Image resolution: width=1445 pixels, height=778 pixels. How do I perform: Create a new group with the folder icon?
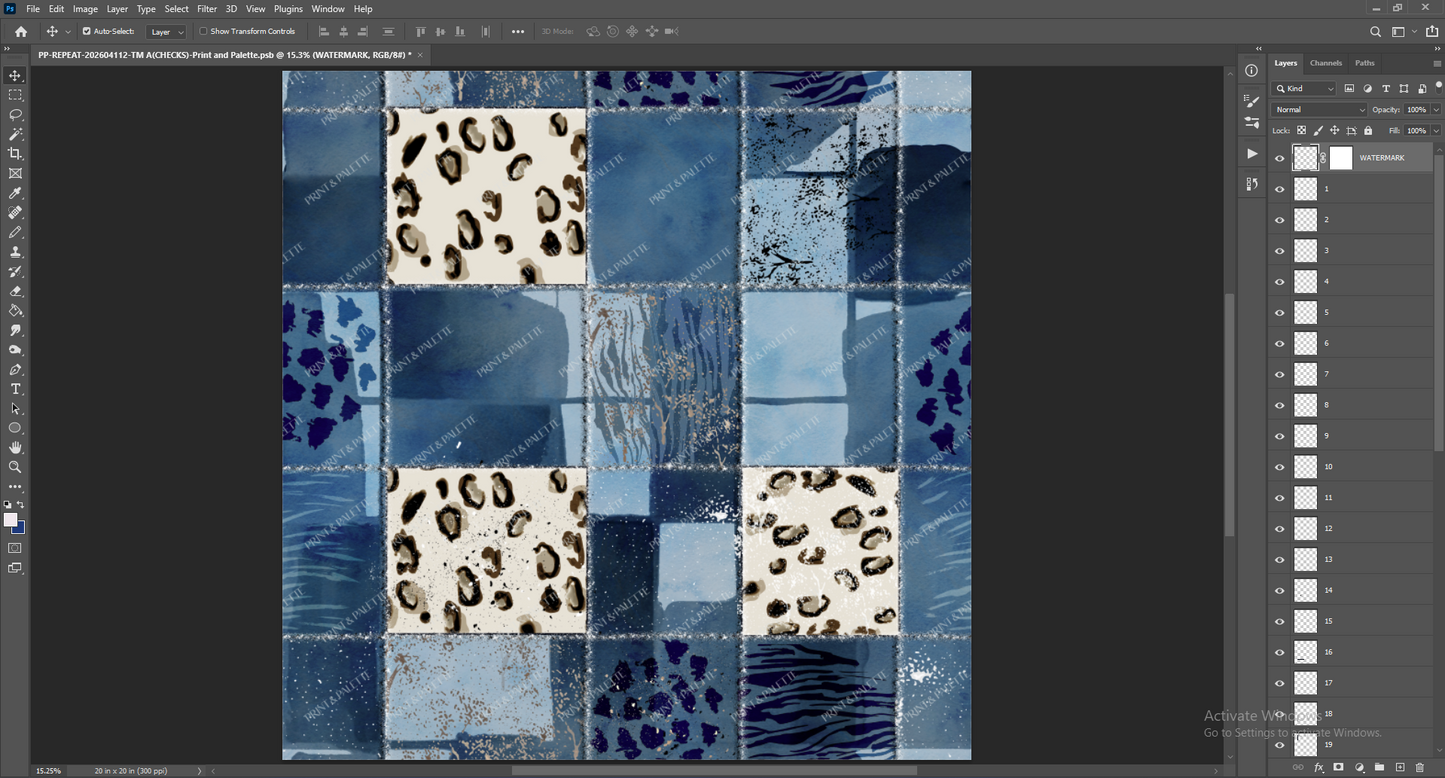point(1380,767)
